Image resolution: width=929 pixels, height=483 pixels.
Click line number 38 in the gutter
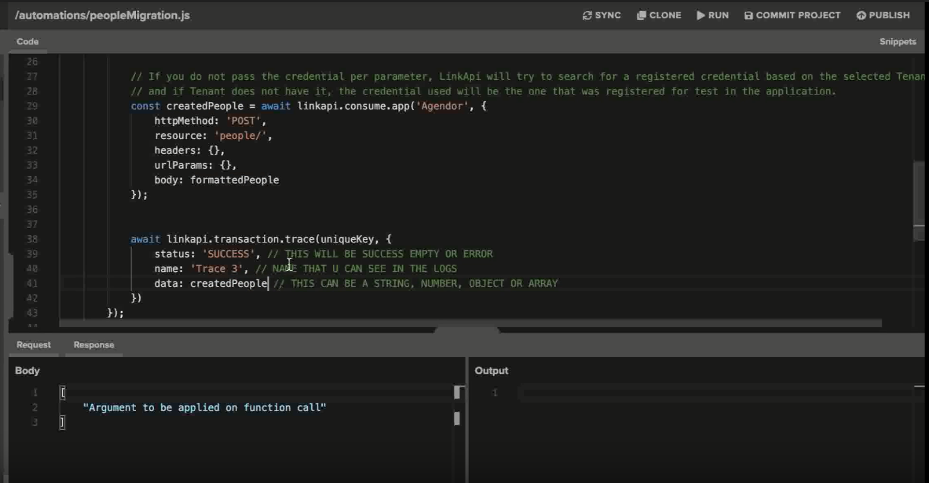31,239
